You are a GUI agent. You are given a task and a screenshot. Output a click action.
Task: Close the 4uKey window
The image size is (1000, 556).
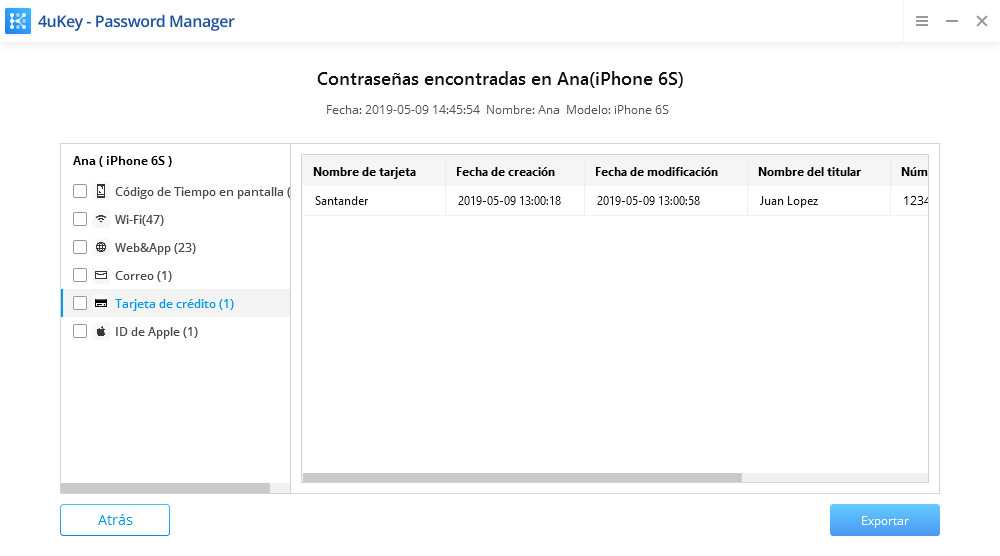click(982, 21)
